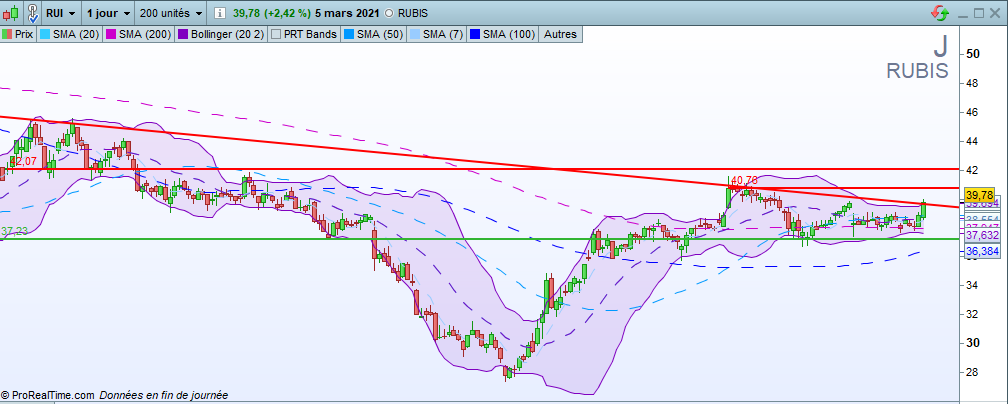Open the '200 unités' dropdown
Screen dimensions: 1008x404
pyautogui.click(x=170, y=13)
